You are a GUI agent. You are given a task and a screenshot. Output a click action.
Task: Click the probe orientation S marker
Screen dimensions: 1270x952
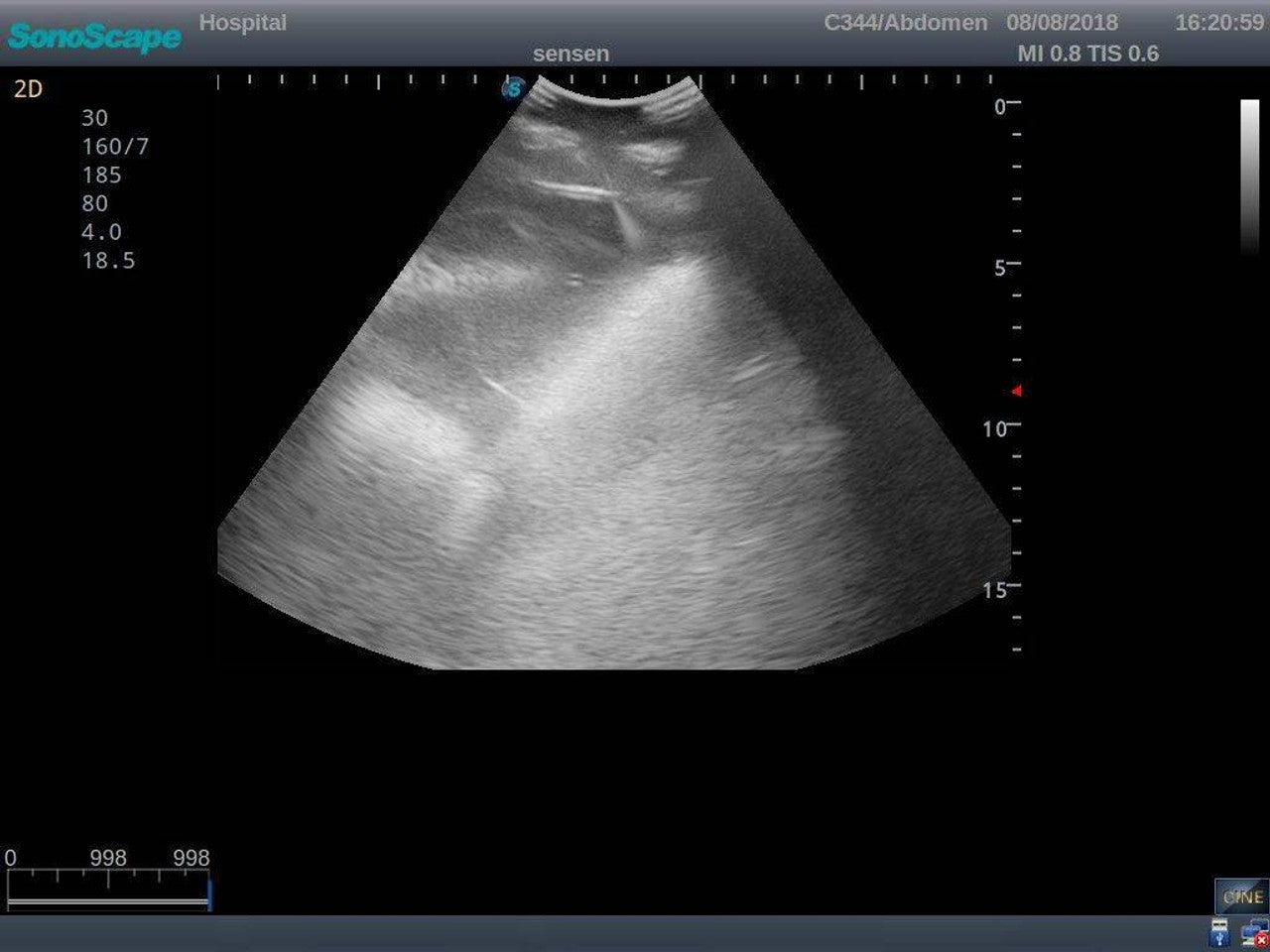coord(512,90)
